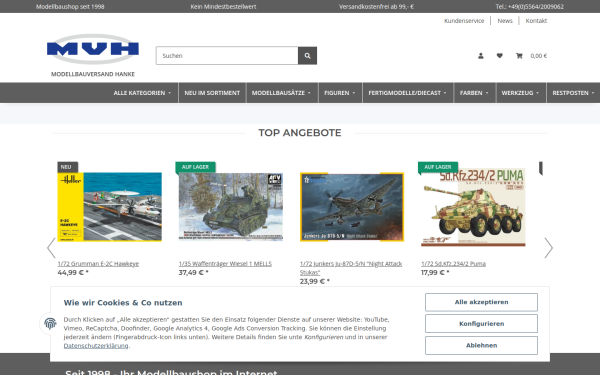Screen dimensions: 600x375
Task: Click the MVH Modellbauversand Hanke logo
Action: pyautogui.click(x=93, y=55)
